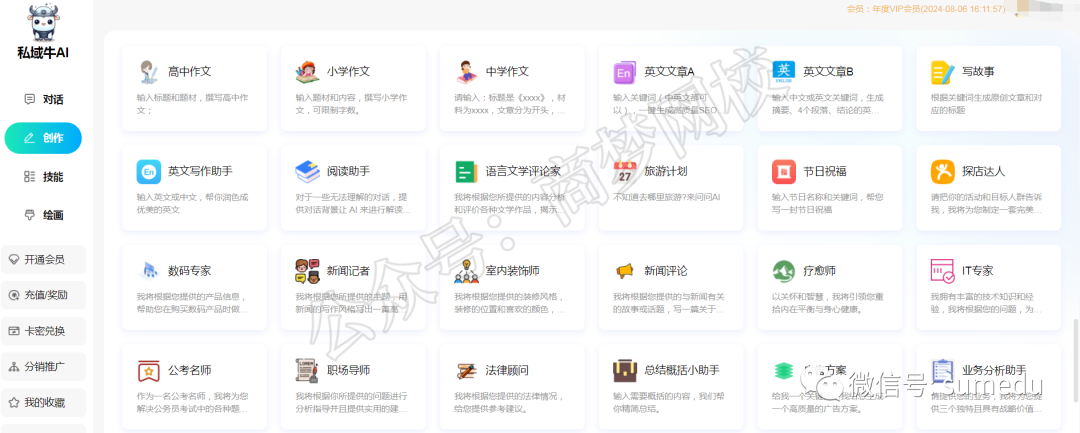The image size is (1080, 433).
Task: Click the 数码专家 title text
Action: point(189,271)
